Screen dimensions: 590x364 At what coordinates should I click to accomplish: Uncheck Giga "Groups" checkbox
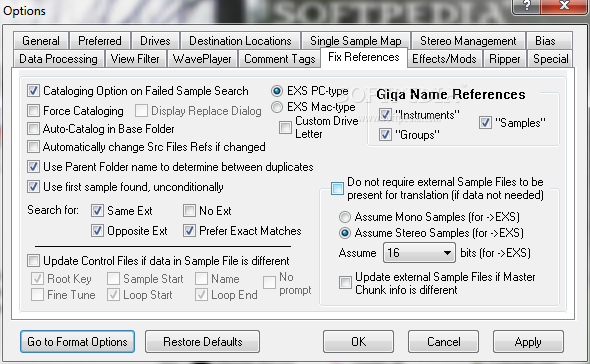tap(385, 134)
